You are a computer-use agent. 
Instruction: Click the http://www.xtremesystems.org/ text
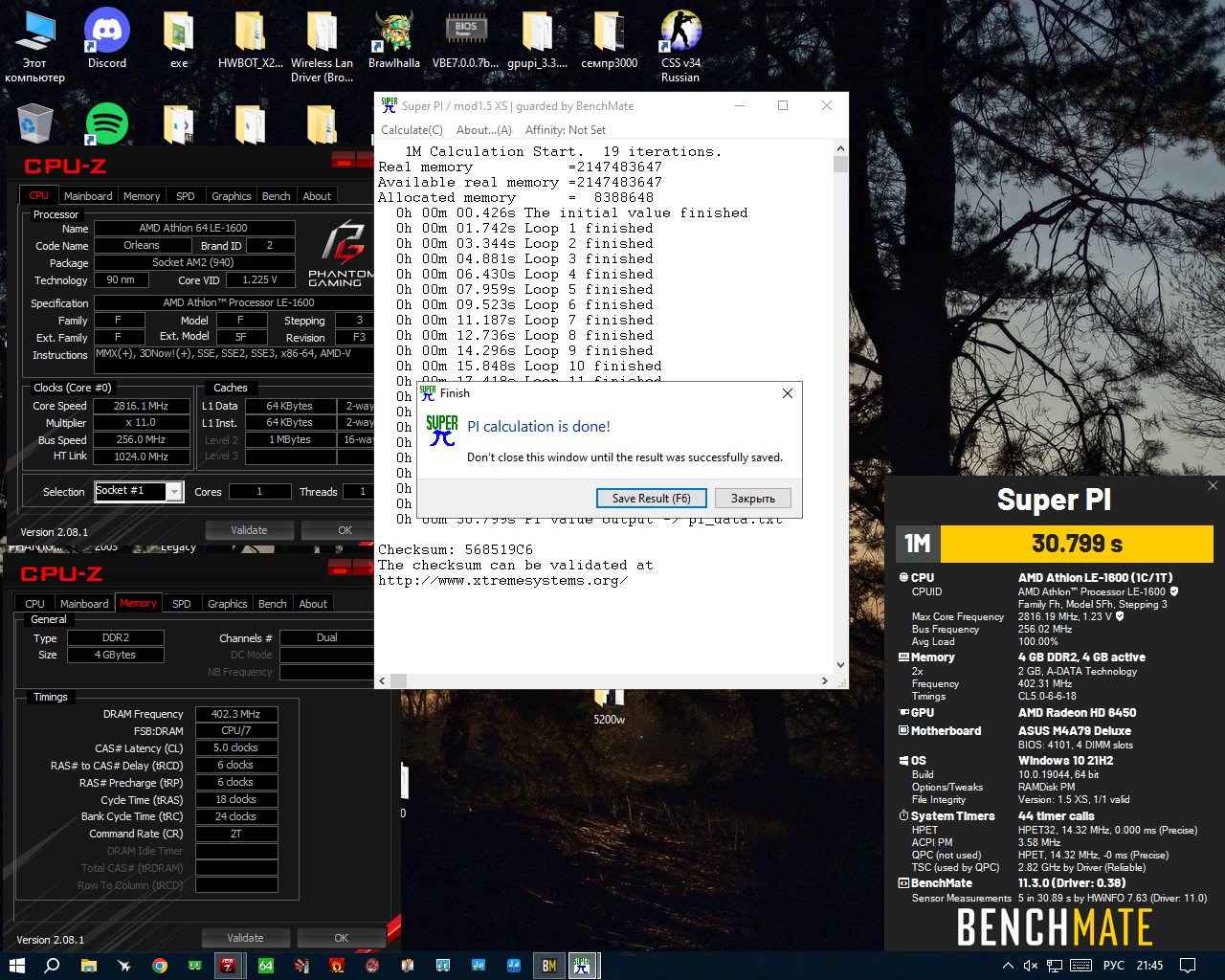click(502, 580)
